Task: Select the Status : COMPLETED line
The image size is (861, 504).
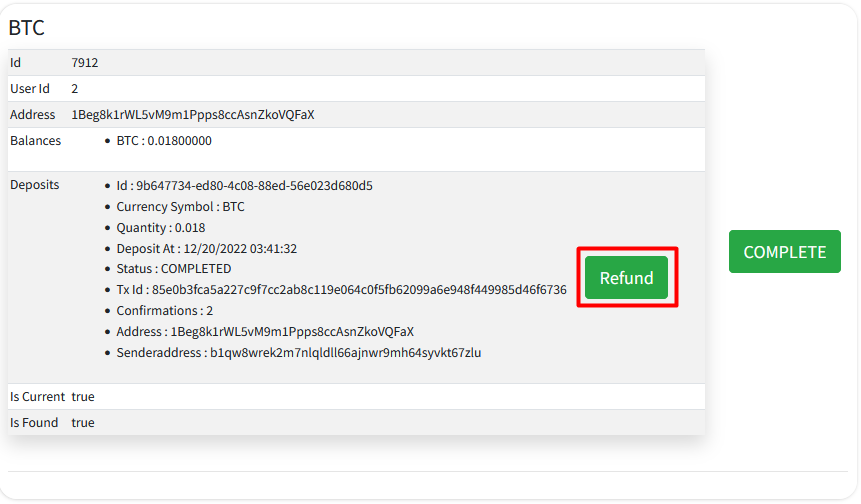Action: click(174, 268)
